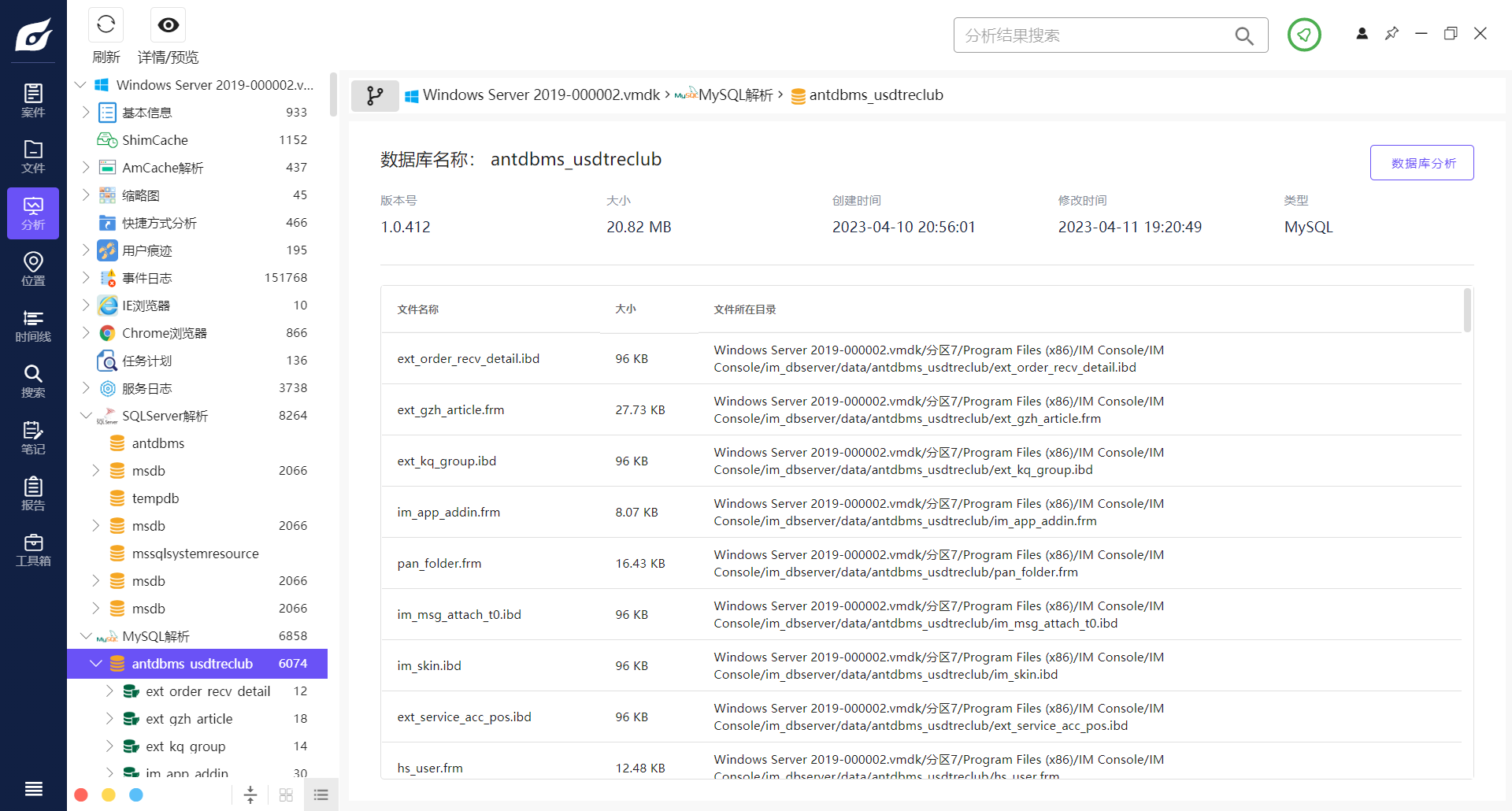Expand the Chrome浏览器 tree node
Viewport: 1512px width, 811px height.
(x=87, y=333)
